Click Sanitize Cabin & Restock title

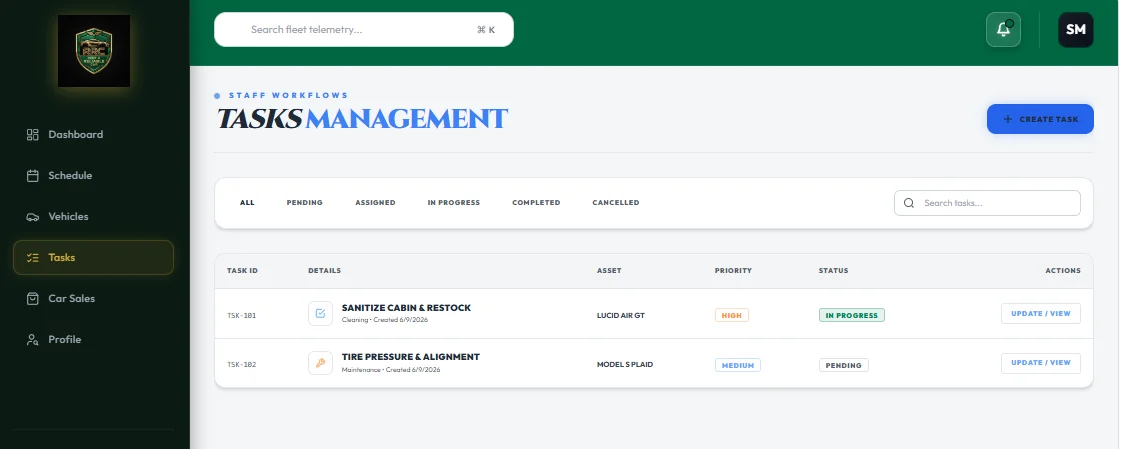(406, 307)
